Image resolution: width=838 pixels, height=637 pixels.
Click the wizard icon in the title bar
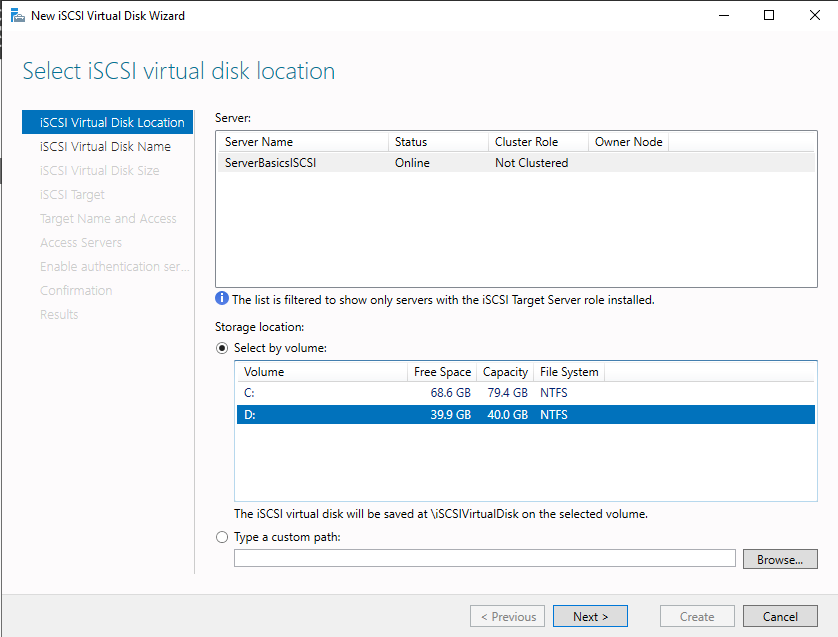tap(18, 15)
